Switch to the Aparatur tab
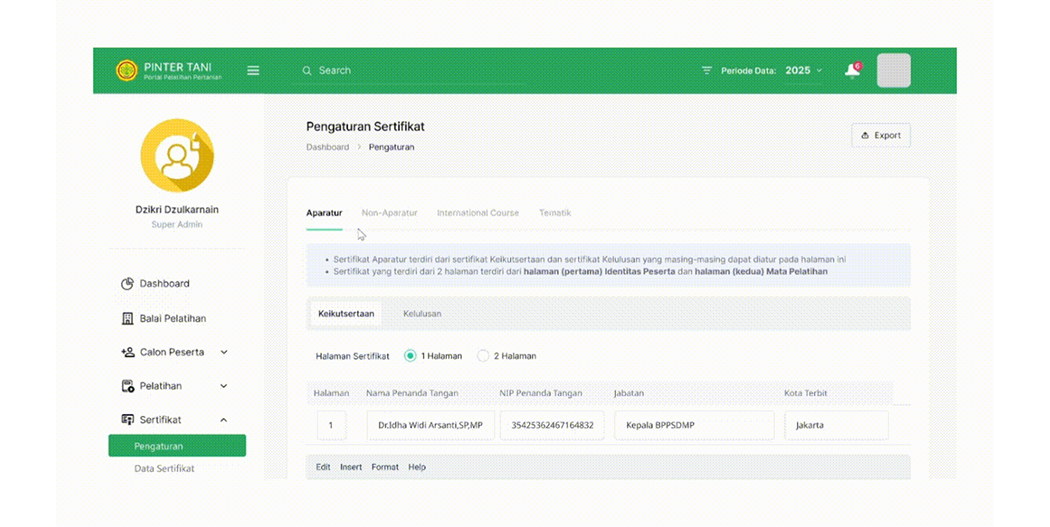 pyautogui.click(x=324, y=213)
